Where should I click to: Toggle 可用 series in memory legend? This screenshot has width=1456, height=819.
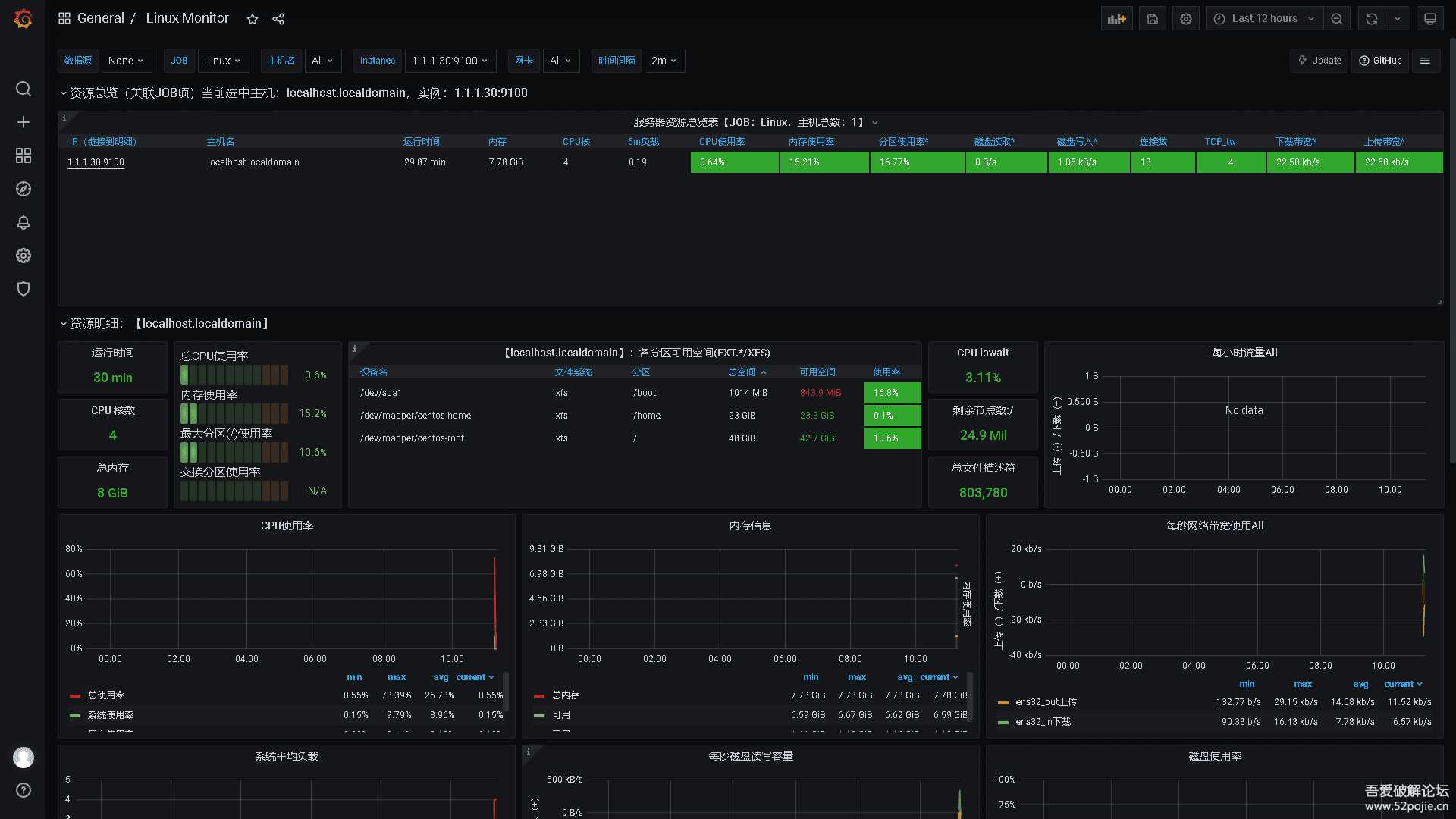coord(561,715)
